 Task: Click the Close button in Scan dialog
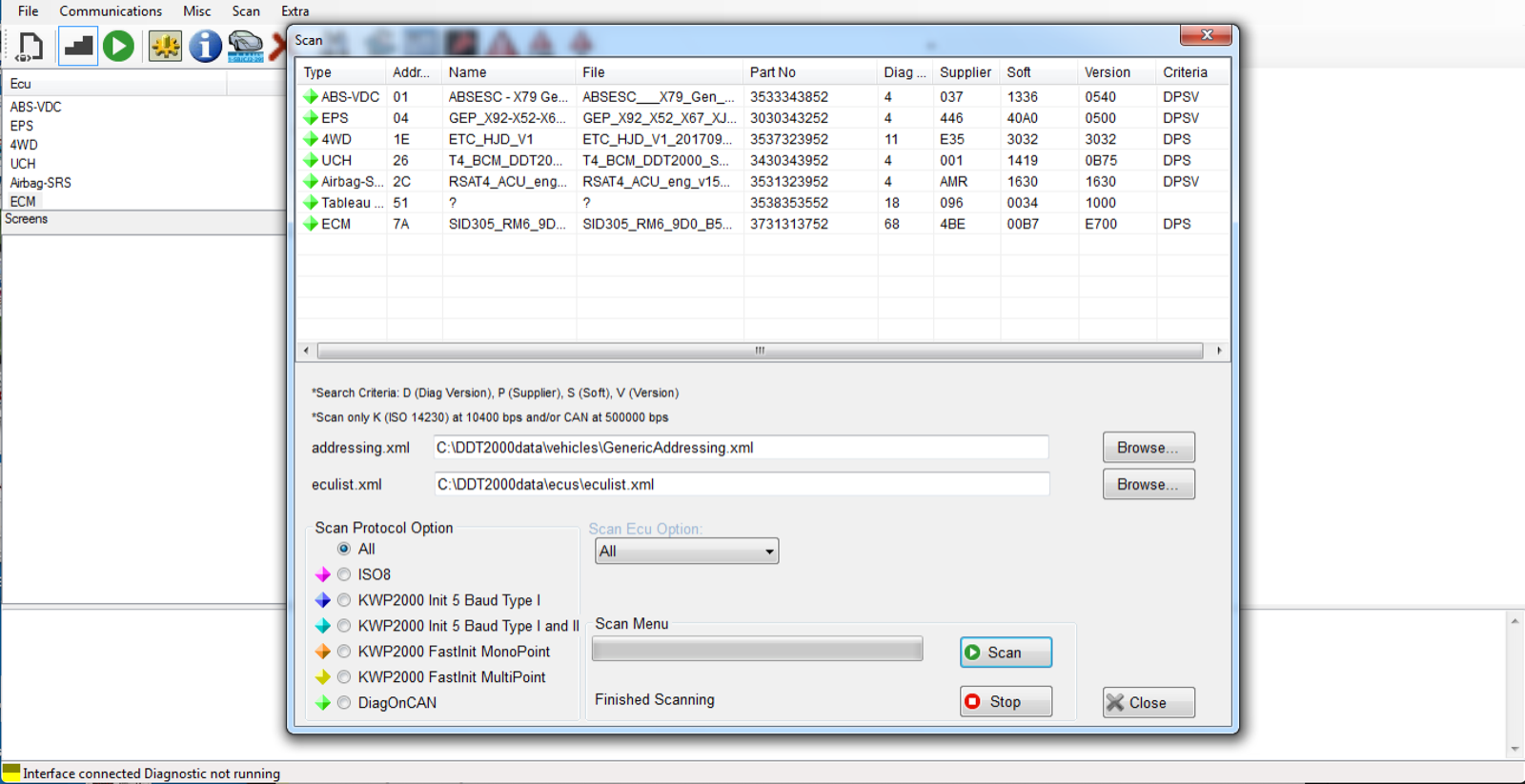[1149, 703]
